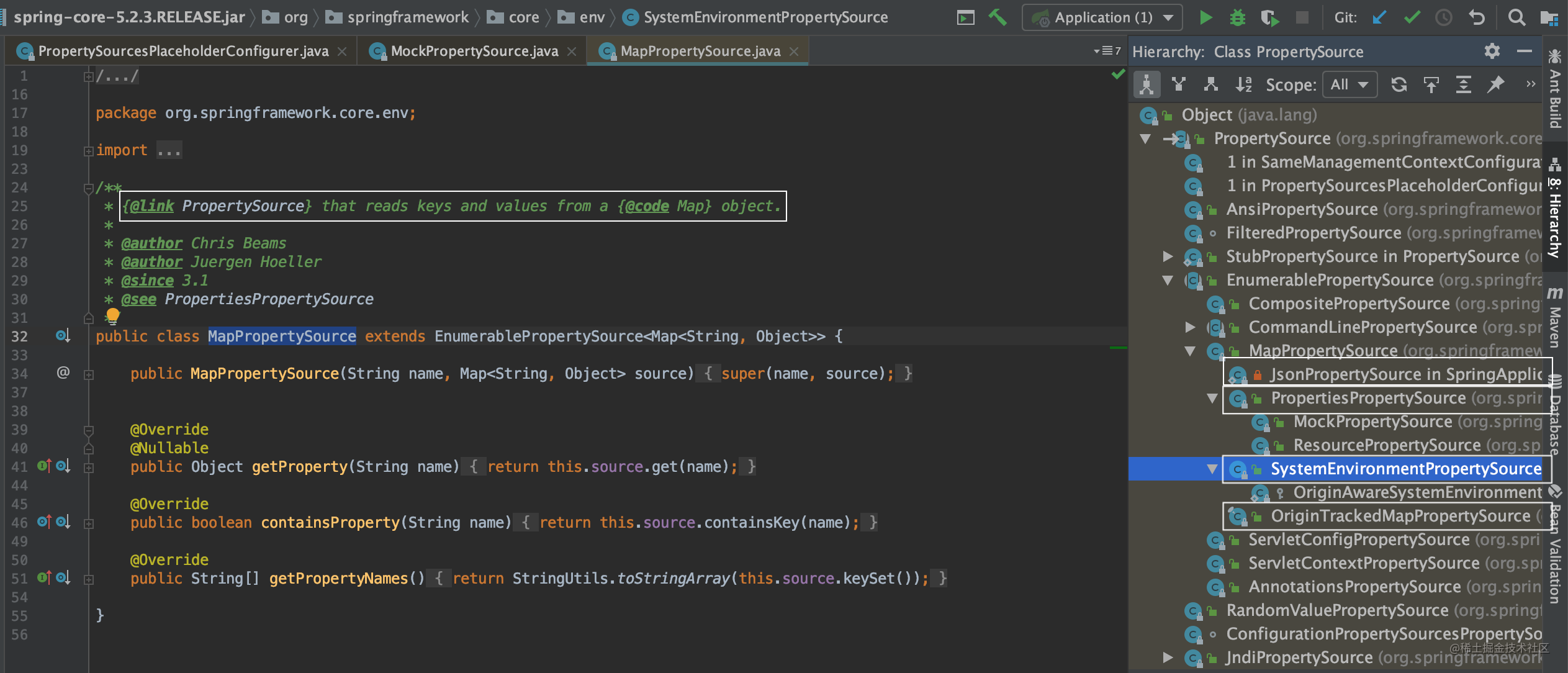Click the Build project hammer icon
The height and width of the screenshot is (673, 1568).
coord(997,17)
